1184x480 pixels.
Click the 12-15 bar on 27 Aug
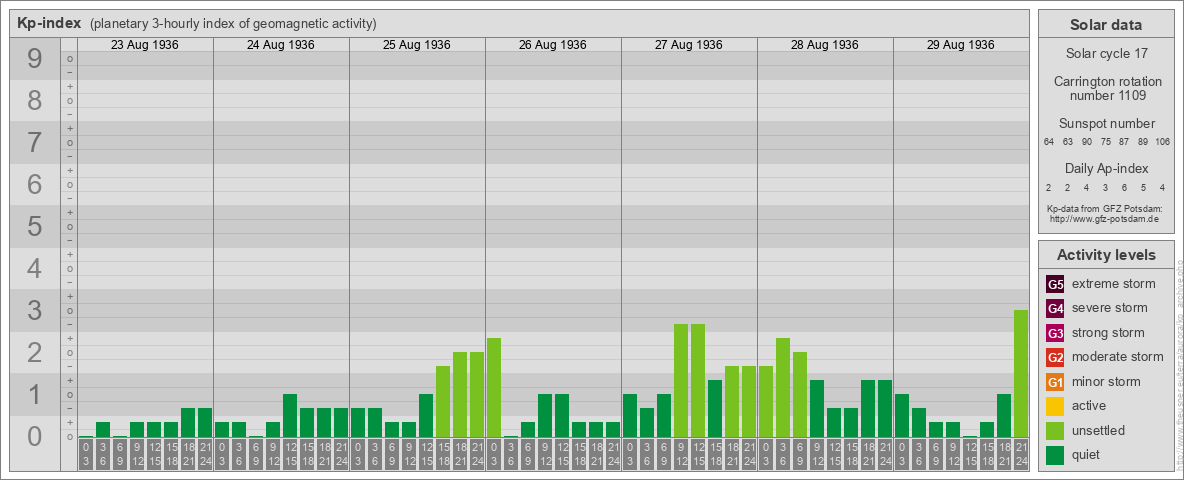[x=698, y=380]
